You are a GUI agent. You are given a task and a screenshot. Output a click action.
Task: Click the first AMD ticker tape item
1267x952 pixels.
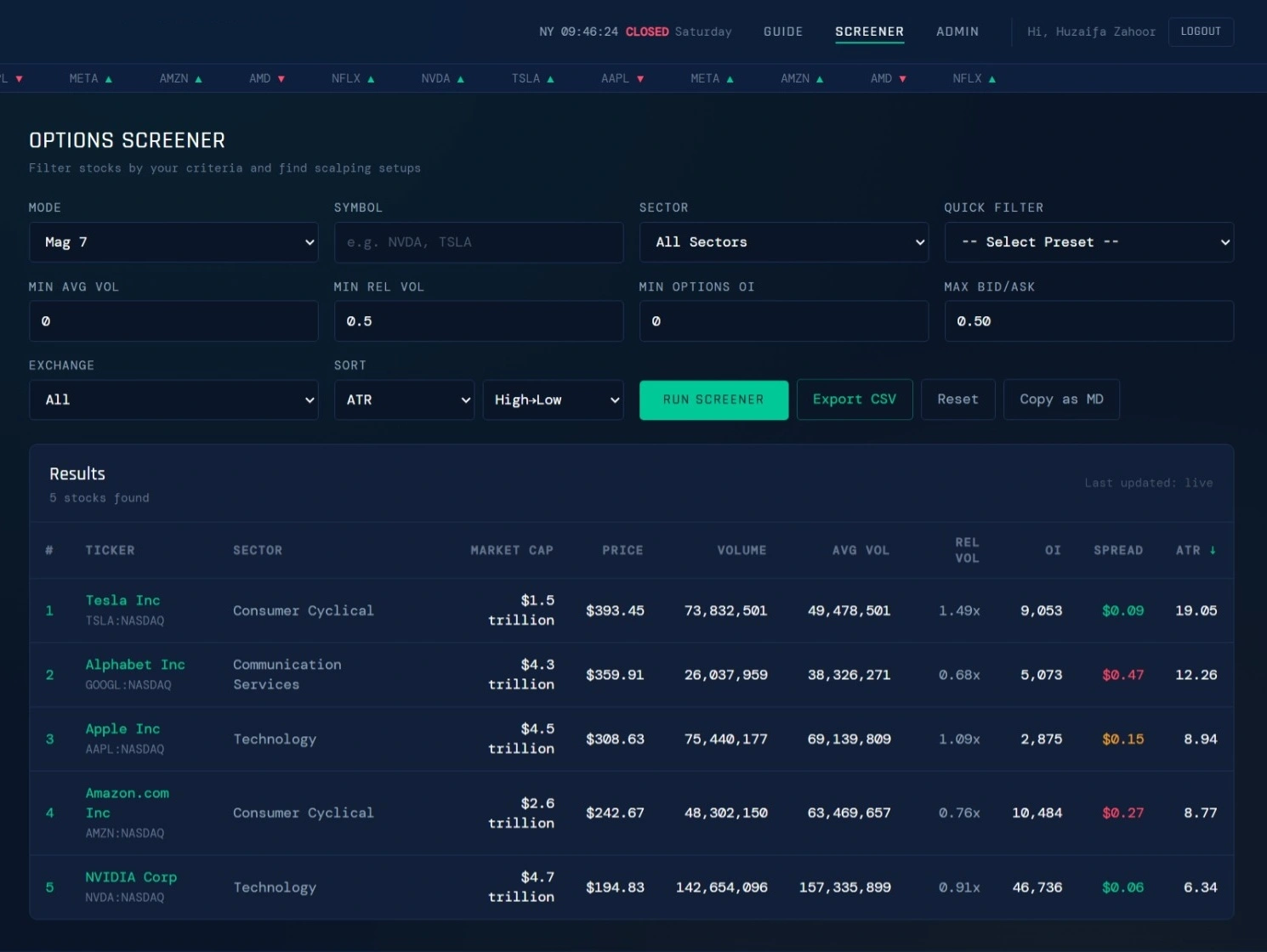[x=267, y=78]
